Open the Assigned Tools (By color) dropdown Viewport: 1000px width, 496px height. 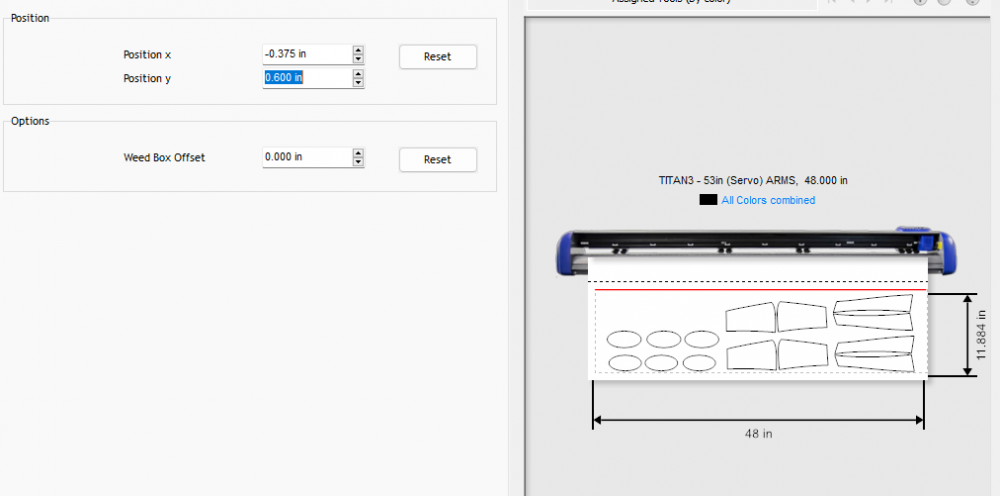click(670, 3)
